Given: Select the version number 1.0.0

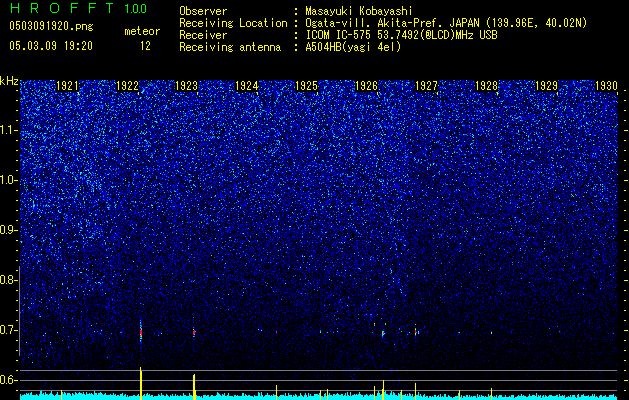Looking at the screenshot, I should click(135, 8).
